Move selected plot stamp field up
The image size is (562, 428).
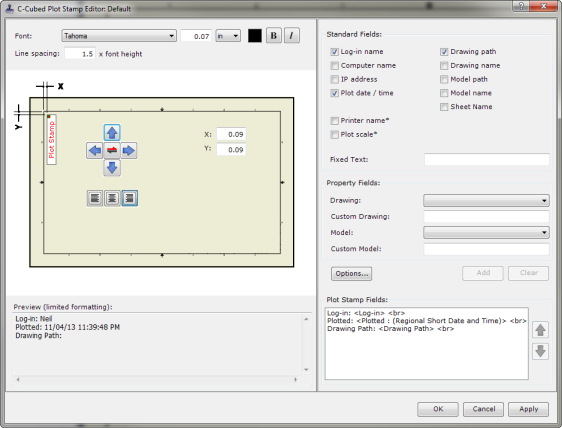pyautogui.click(x=540, y=330)
